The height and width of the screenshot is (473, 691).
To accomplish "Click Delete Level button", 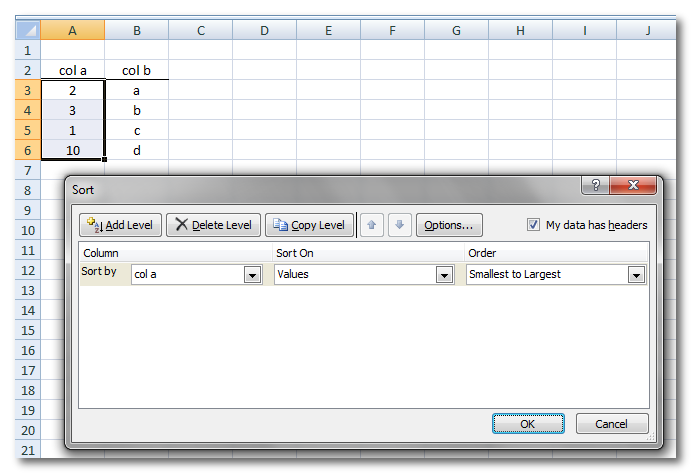I will click(213, 225).
